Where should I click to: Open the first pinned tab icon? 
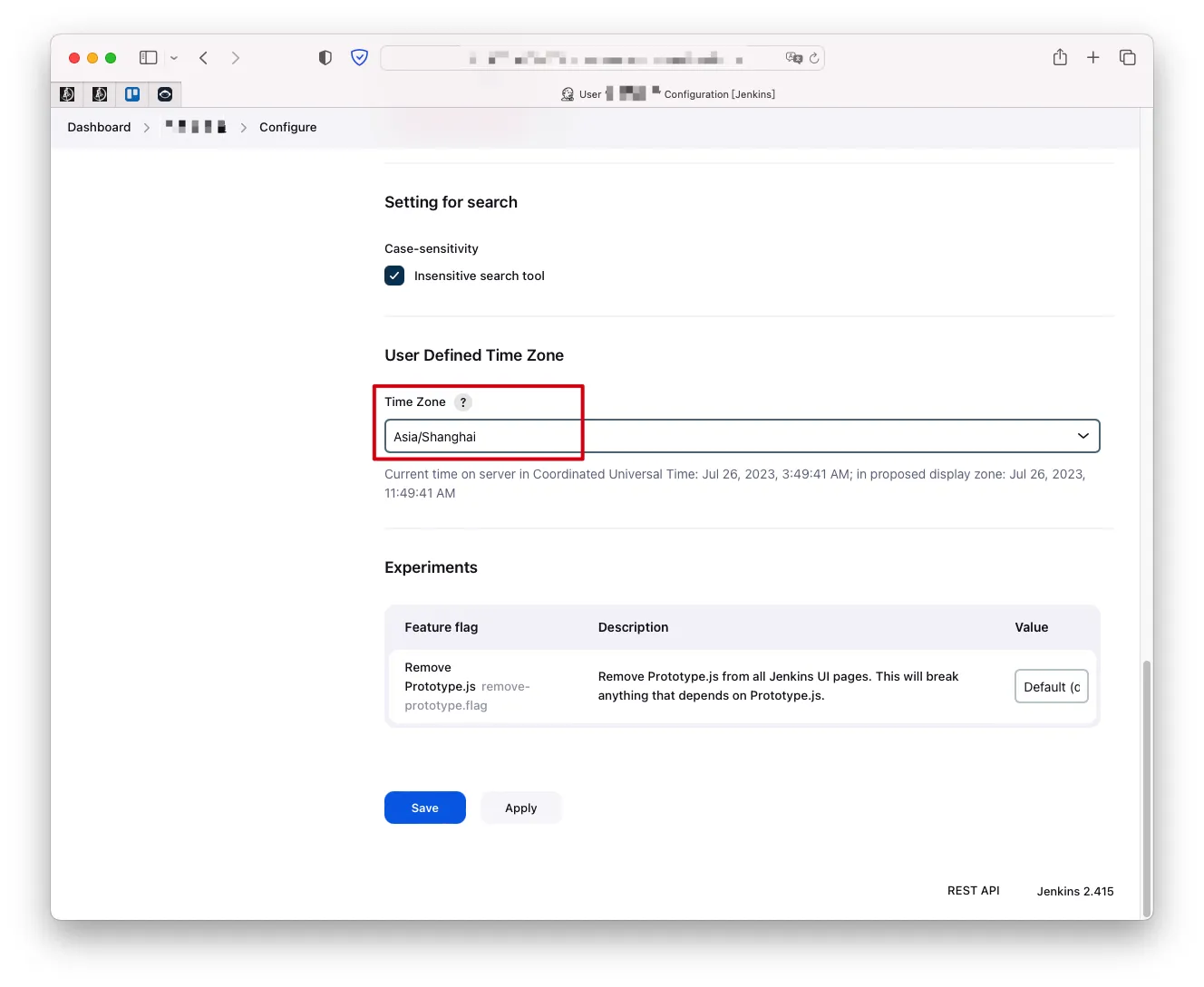tap(67, 94)
